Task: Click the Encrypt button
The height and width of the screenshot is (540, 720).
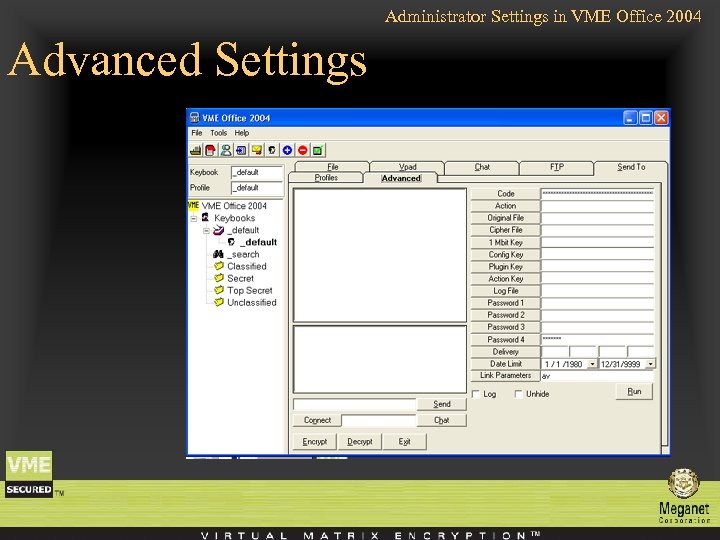Action: [x=315, y=442]
